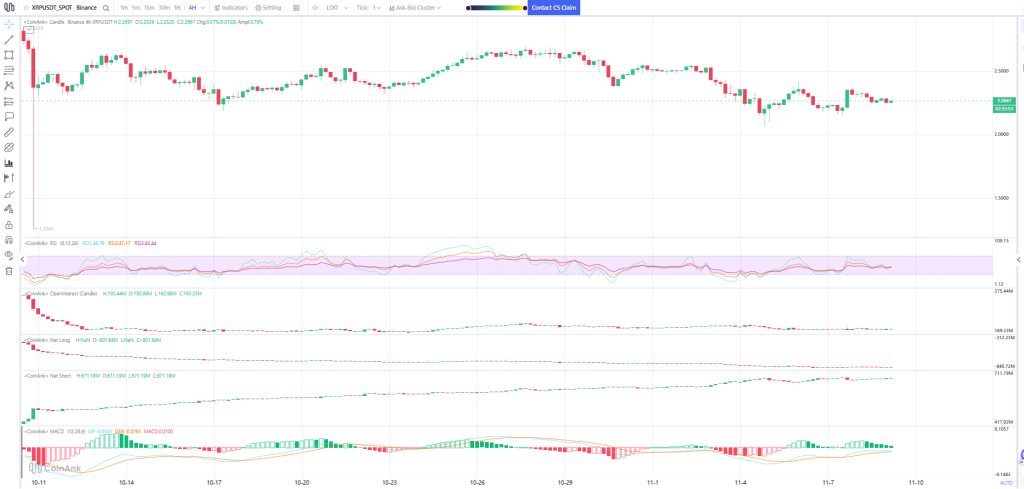Click the Contact CS Claim button
The width and height of the screenshot is (1024, 489).
[553, 7]
